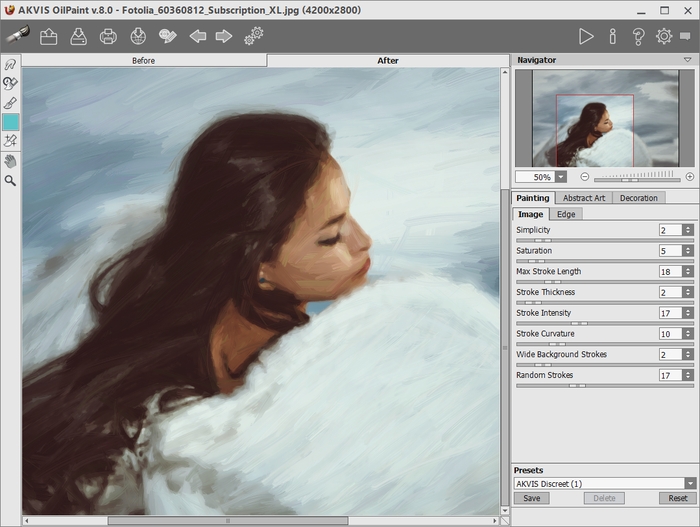700x527 pixels.
Task: Open the teal color swatch
Action: tap(11, 122)
